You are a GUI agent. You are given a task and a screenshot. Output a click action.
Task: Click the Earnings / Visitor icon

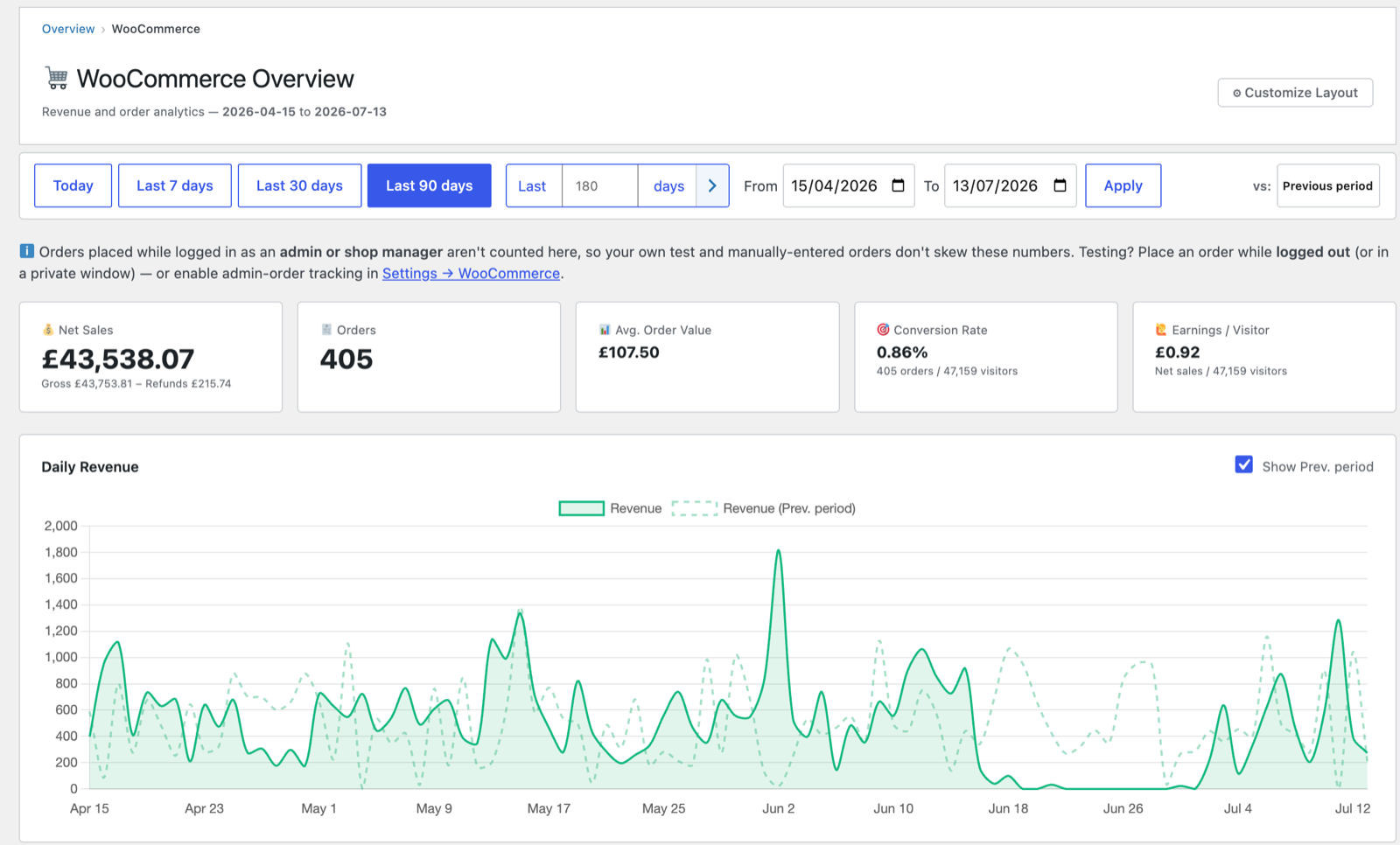click(x=1161, y=330)
